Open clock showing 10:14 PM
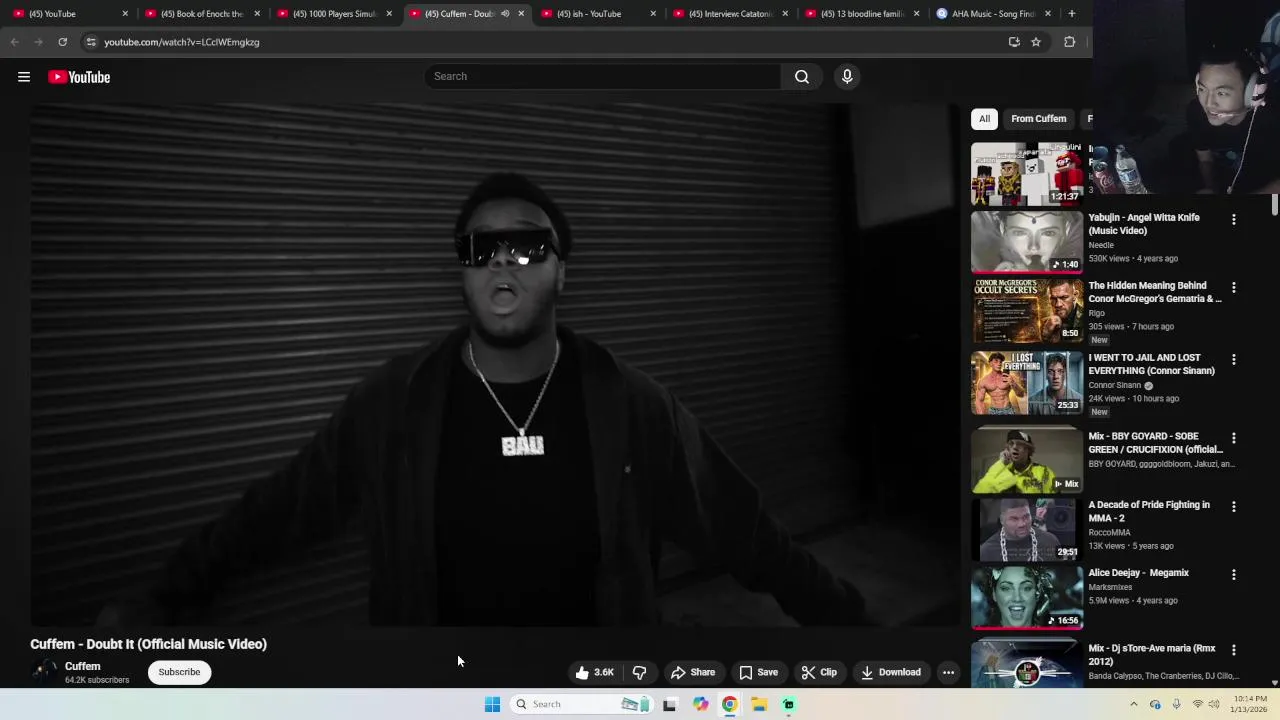This screenshot has width=1280, height=720. coord(1250,704)
